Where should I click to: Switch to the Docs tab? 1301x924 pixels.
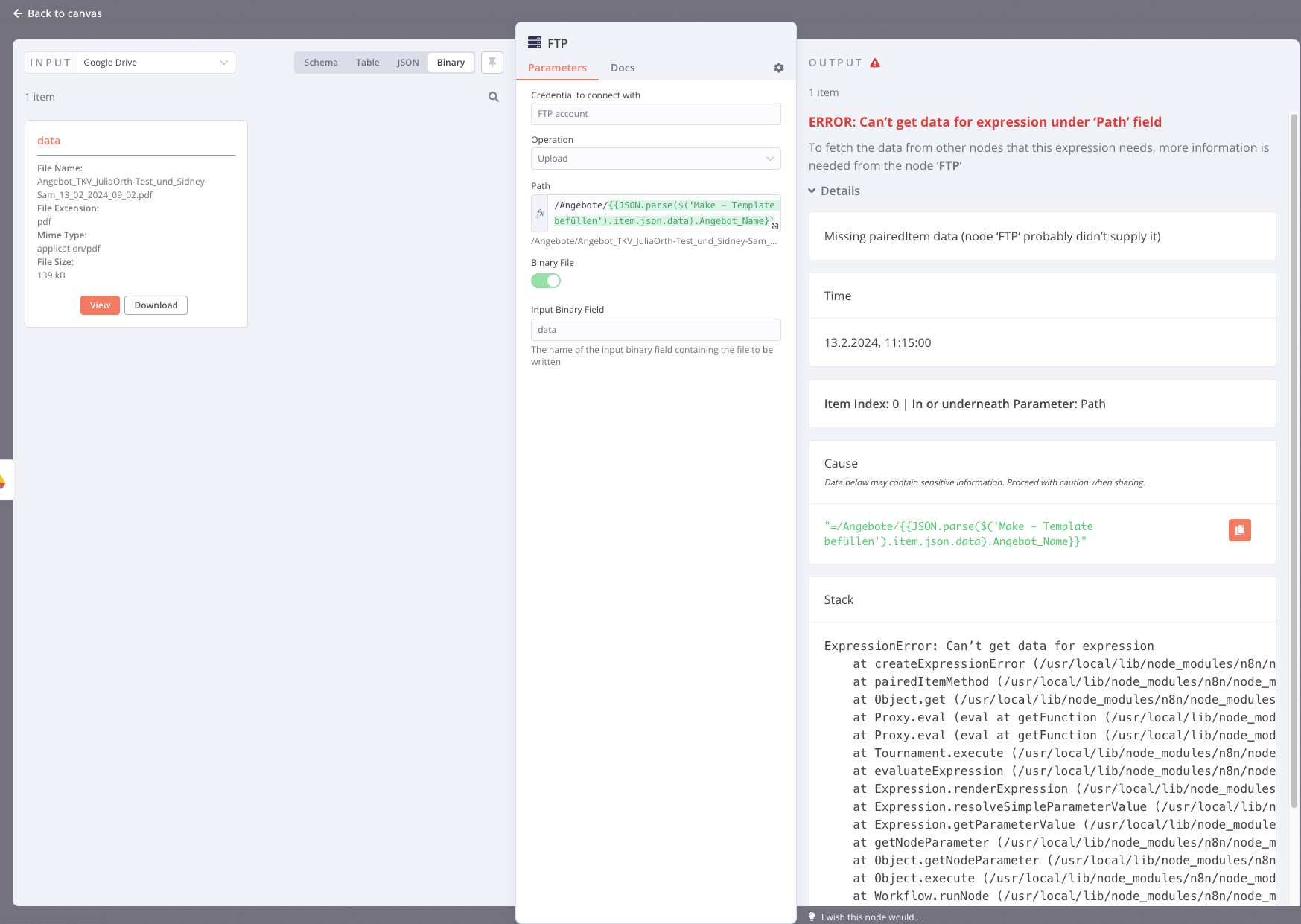click(623, 68)
